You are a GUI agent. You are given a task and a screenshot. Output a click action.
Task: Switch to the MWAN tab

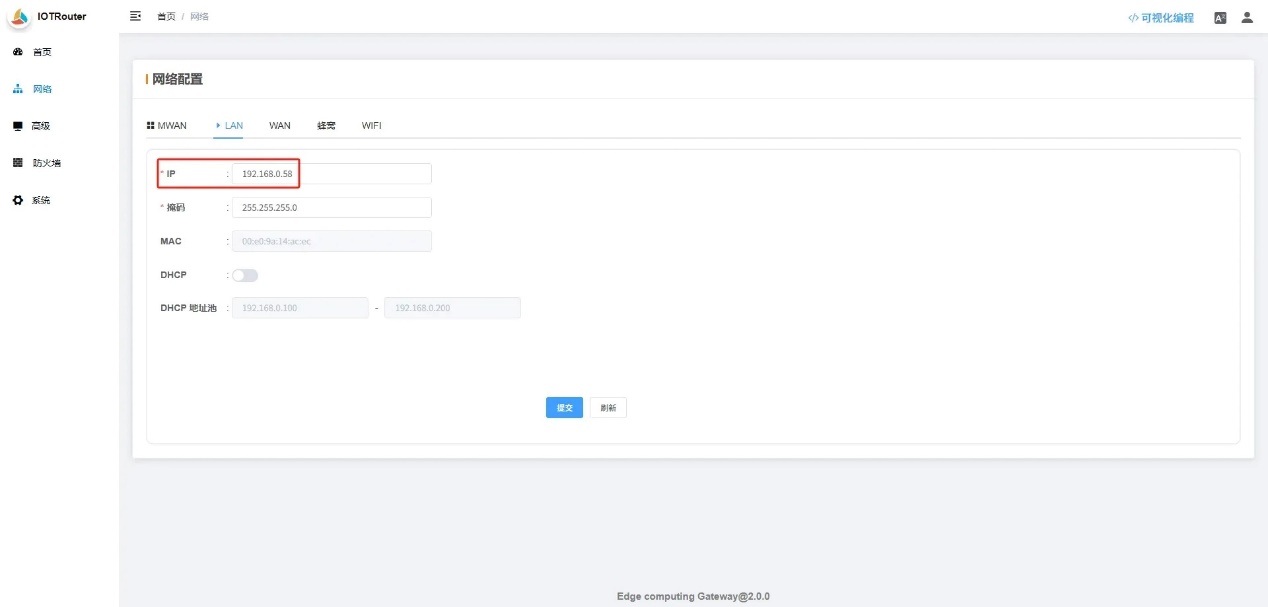[x=167, y=126]
